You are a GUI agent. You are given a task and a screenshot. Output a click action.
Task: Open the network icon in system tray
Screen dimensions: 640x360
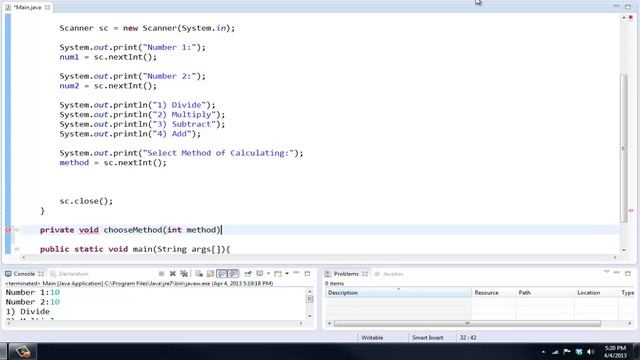[555, 352]
